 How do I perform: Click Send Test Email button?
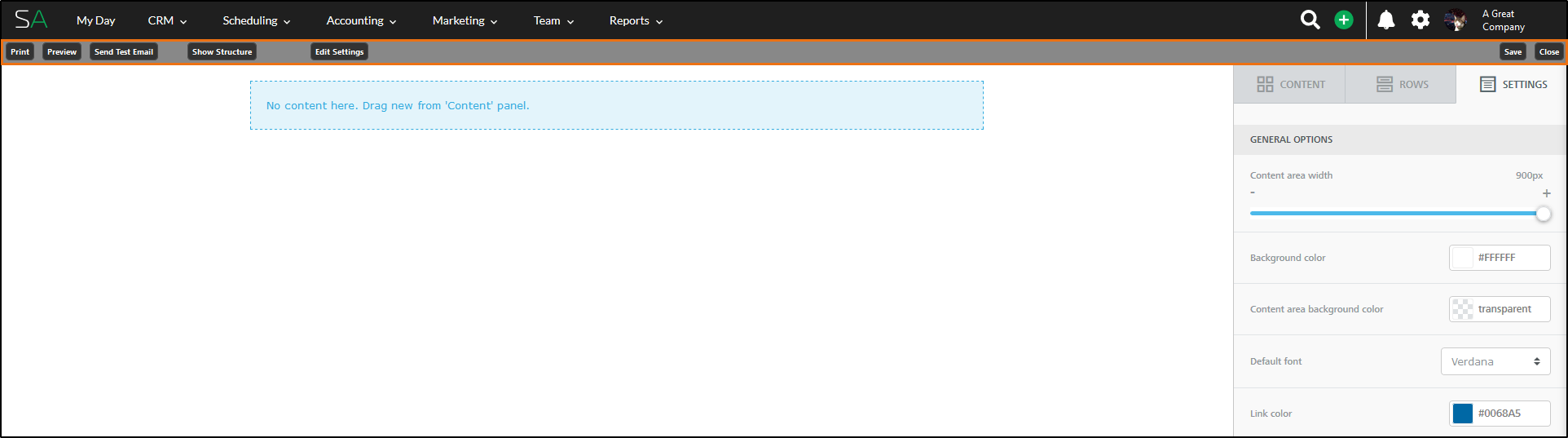[x=124, y=51]
